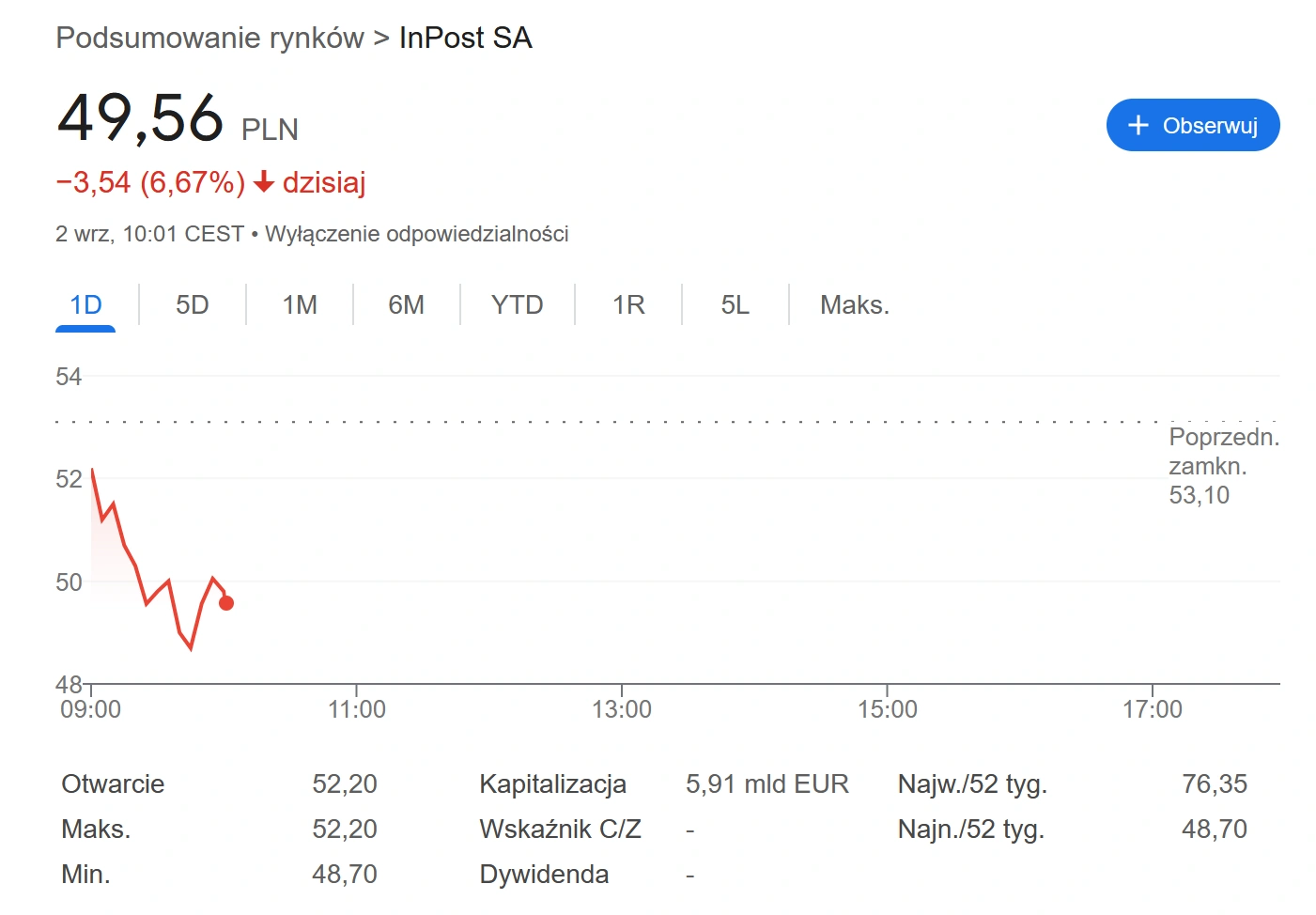Viewport: 1316px width, 915px height.
Task: Click the InPost SA breadcrumb title
Action: pyautogui.click(x=466, y=38)
